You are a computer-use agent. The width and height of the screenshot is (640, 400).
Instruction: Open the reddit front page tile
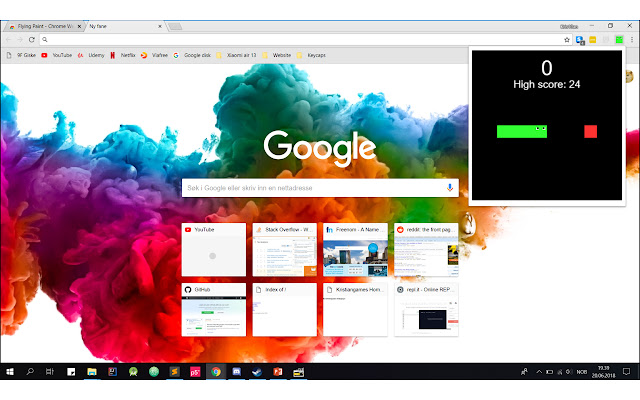(x=426, y=249)
